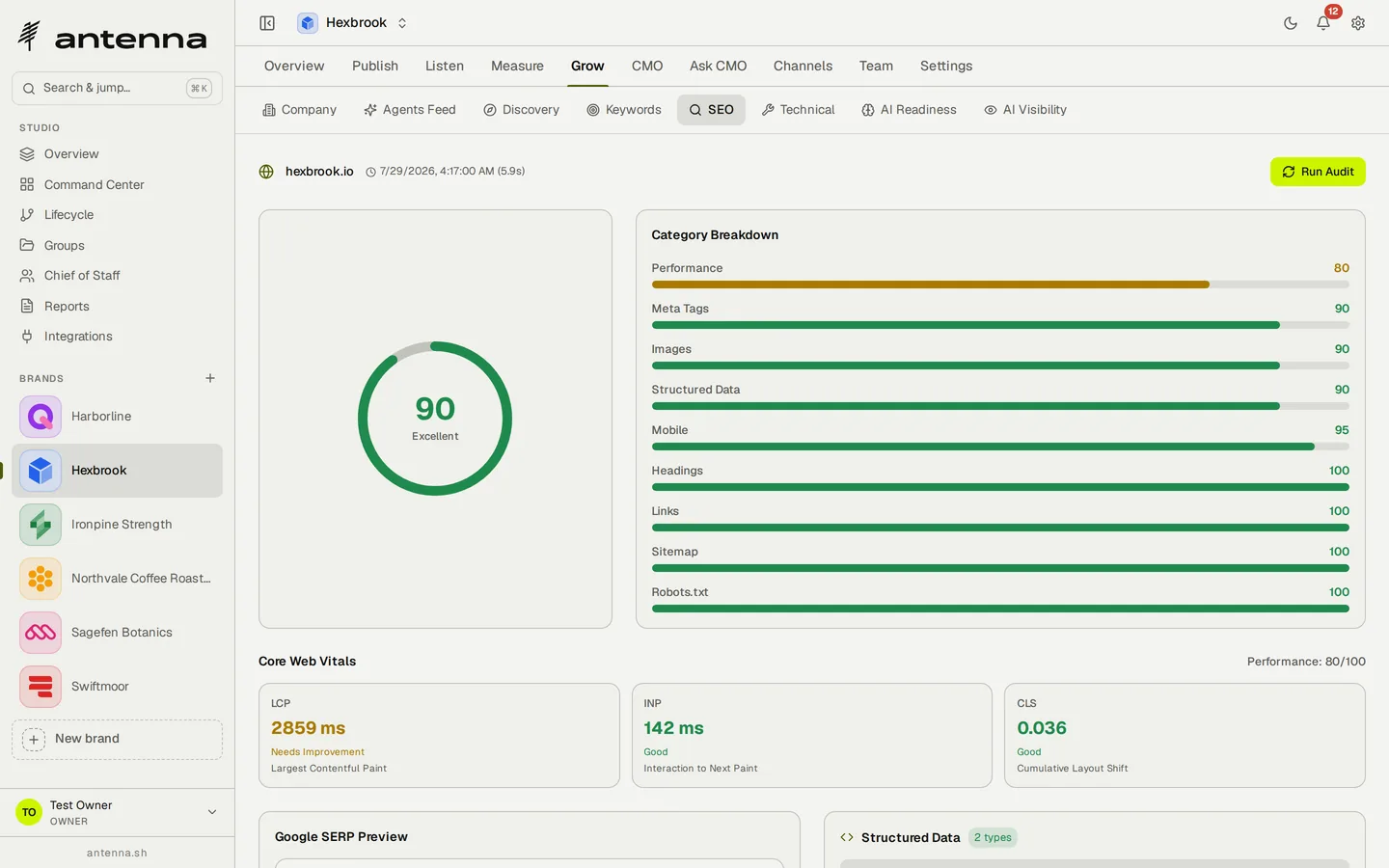Click the Google SERP Preview heading

[x=341, y=837]
